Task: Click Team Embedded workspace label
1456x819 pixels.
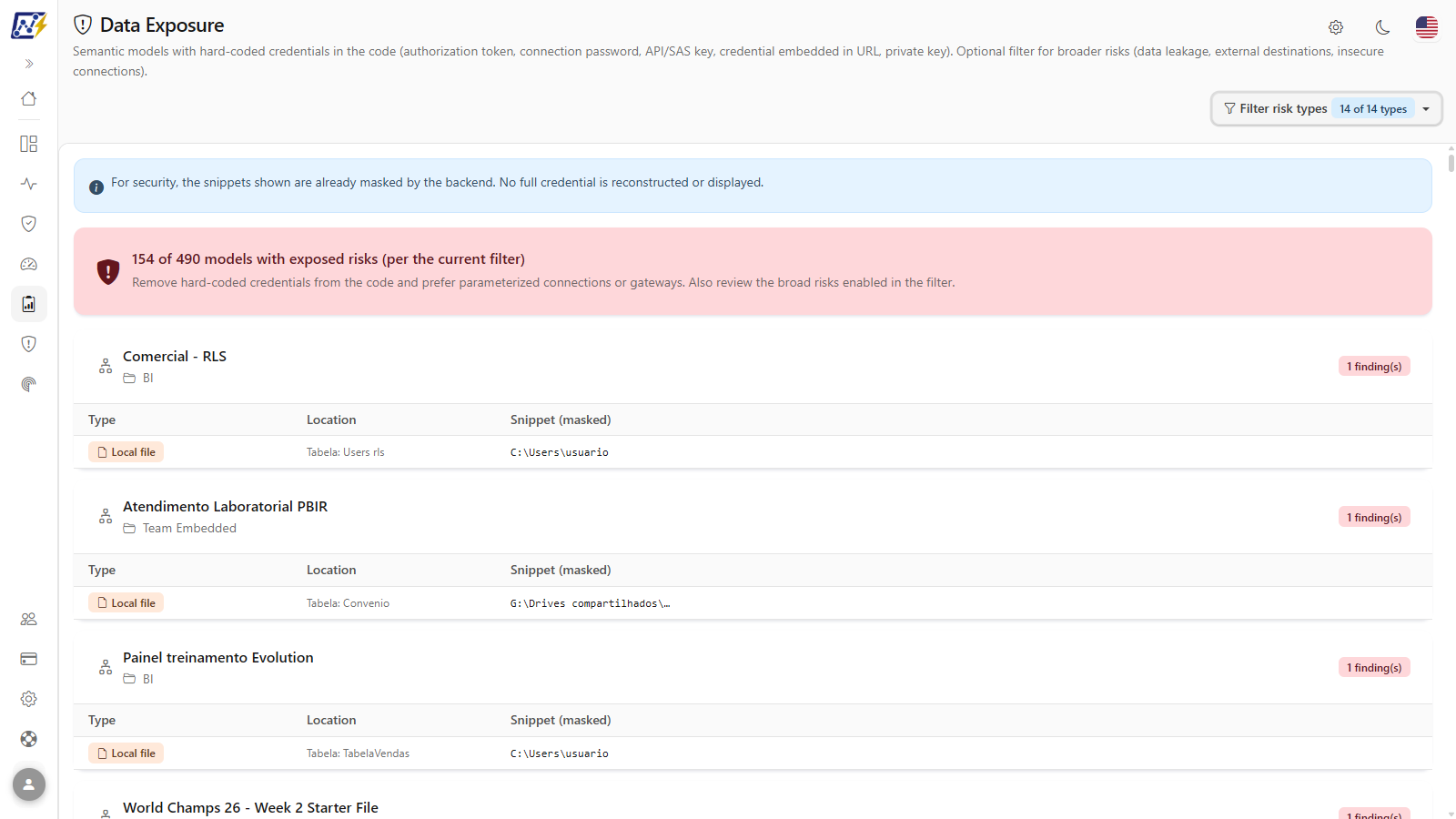Action: click(189, 529)
